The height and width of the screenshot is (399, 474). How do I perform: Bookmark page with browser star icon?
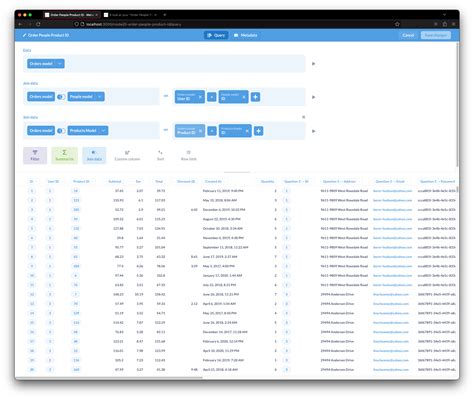tap(397, 24)
